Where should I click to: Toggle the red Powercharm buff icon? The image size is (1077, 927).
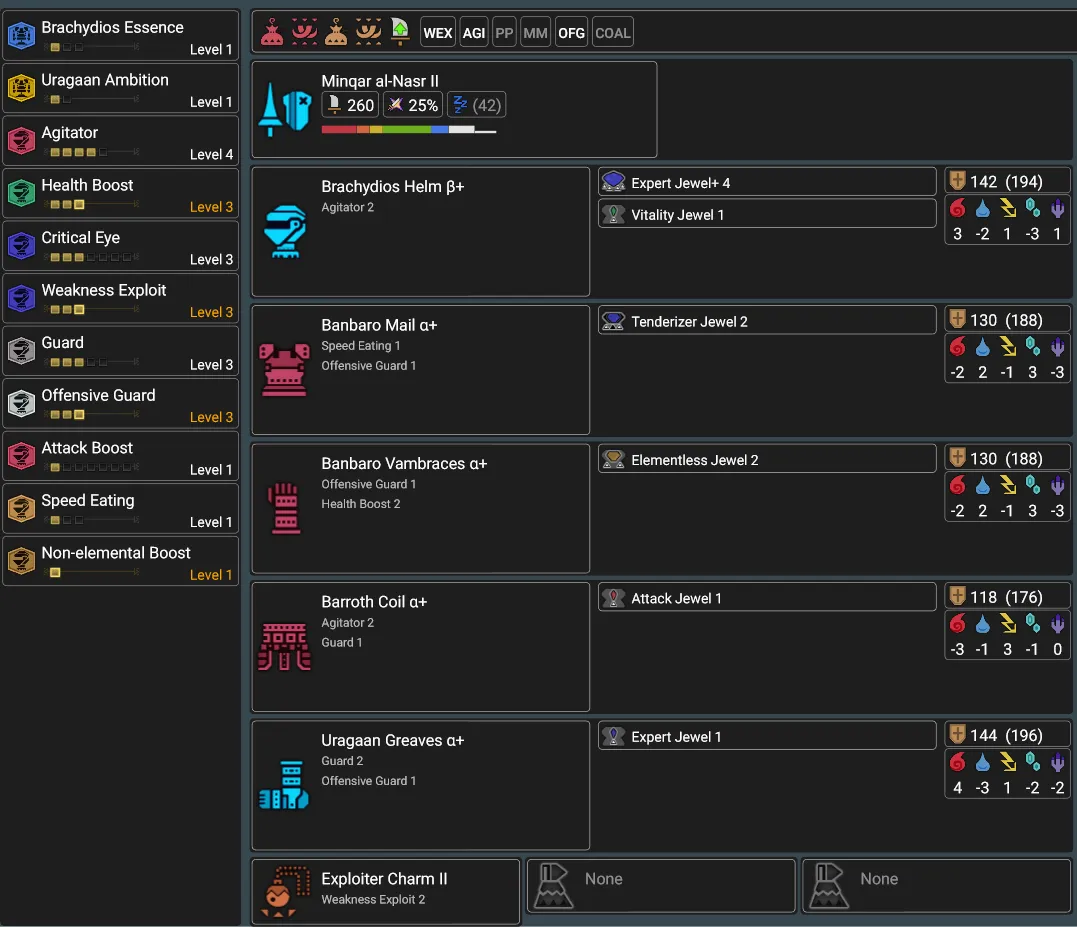pos(272,32)
